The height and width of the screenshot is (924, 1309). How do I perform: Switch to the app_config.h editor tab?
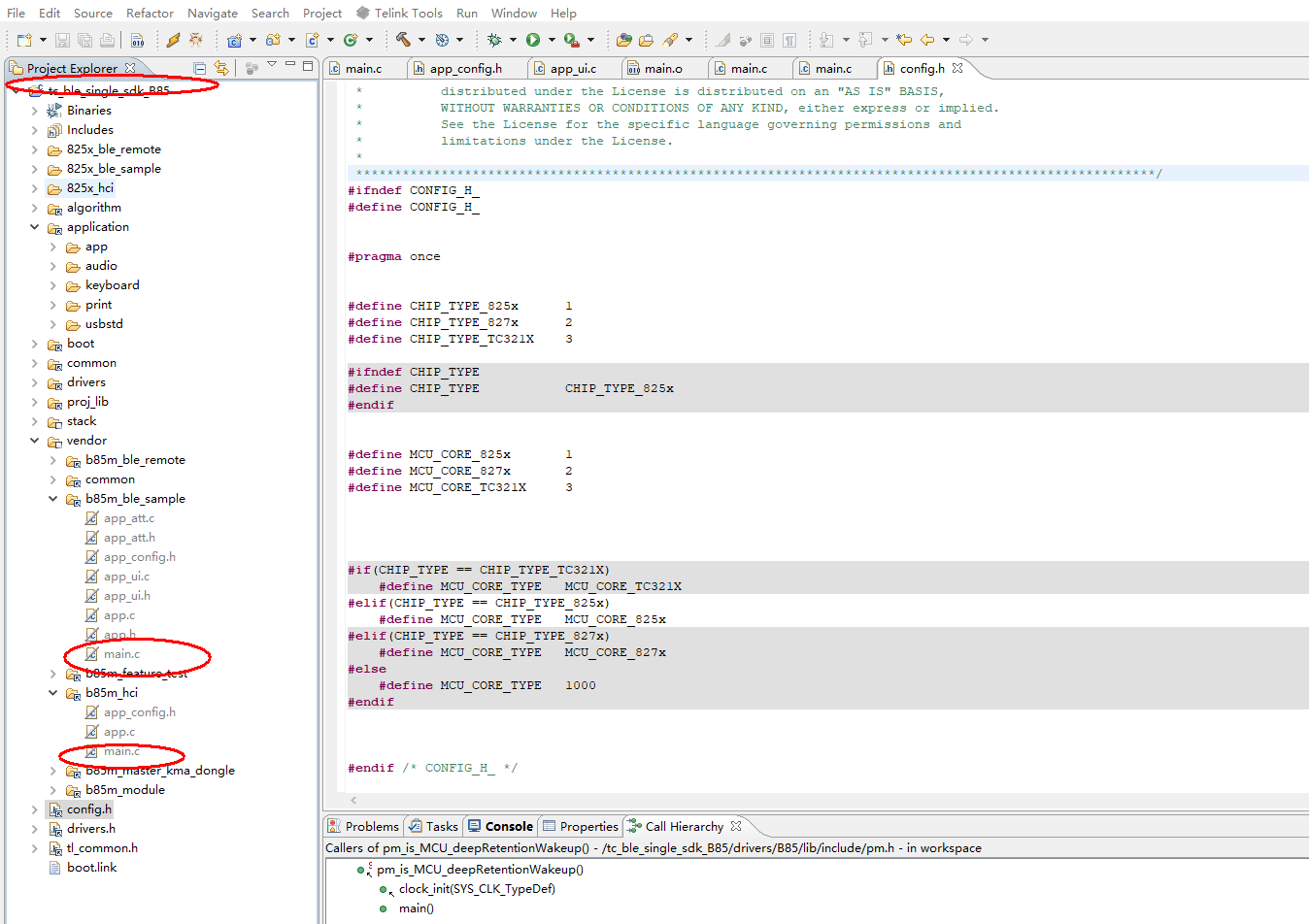pos(466,68)
